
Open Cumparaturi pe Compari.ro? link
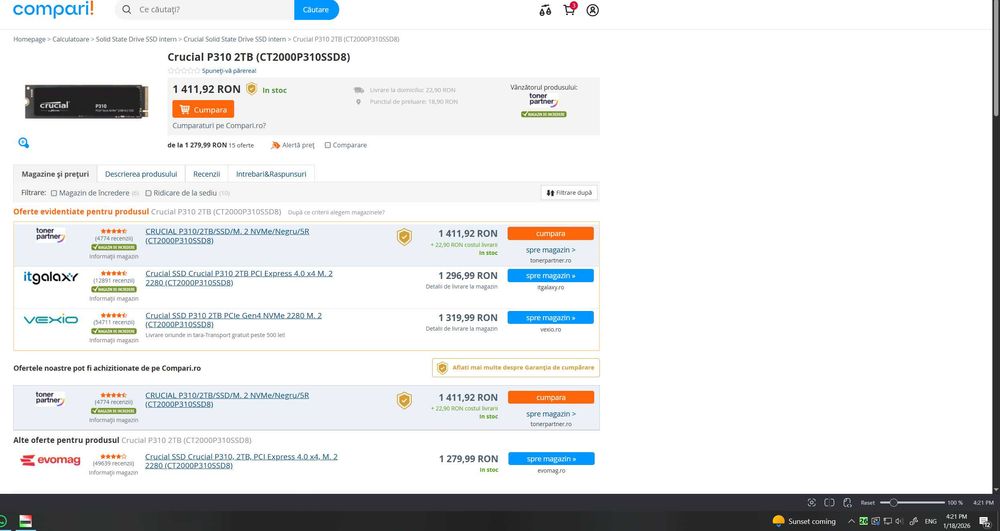pos(219,126)
